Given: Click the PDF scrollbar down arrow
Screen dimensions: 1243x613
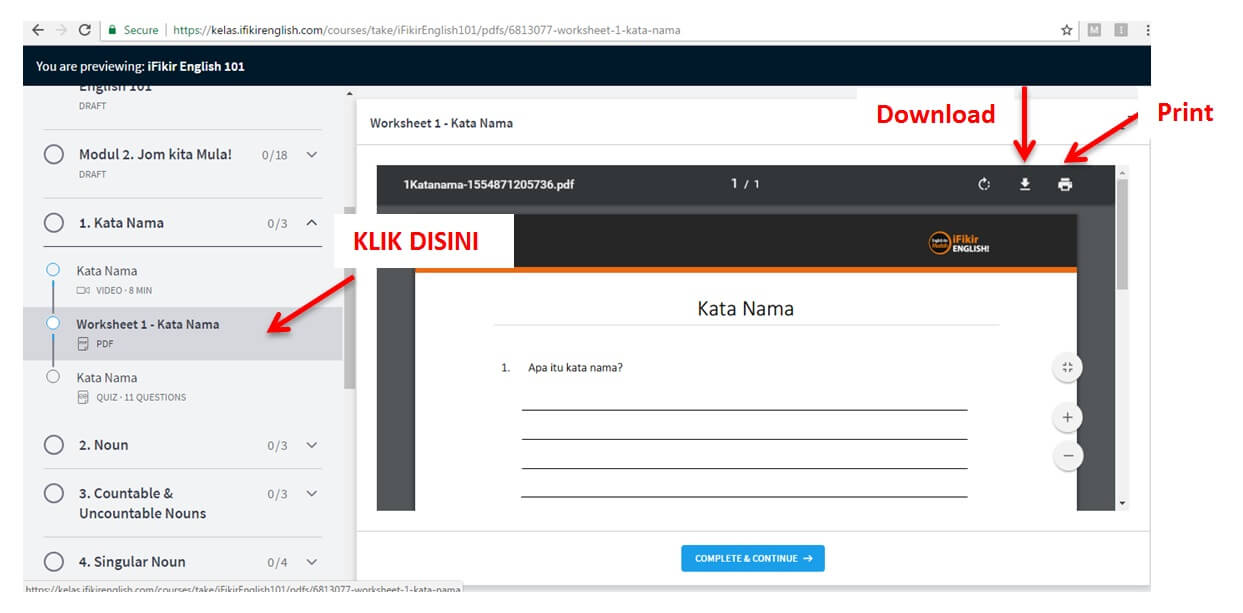Looking at the screenshot, I should (x=1122, y=503).
